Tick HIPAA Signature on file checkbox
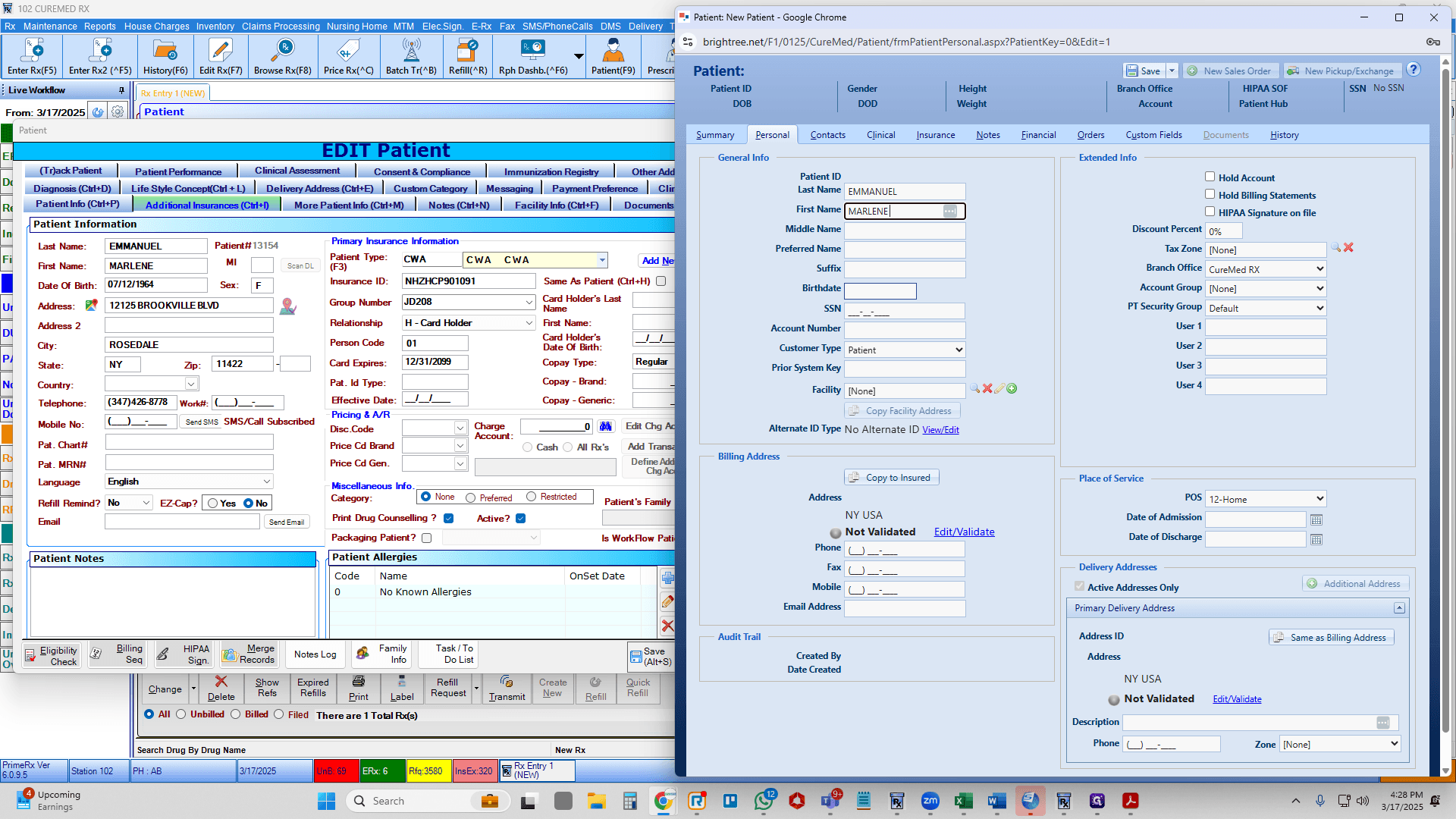Viewport: 1456px width, 819px height. 1210,212
